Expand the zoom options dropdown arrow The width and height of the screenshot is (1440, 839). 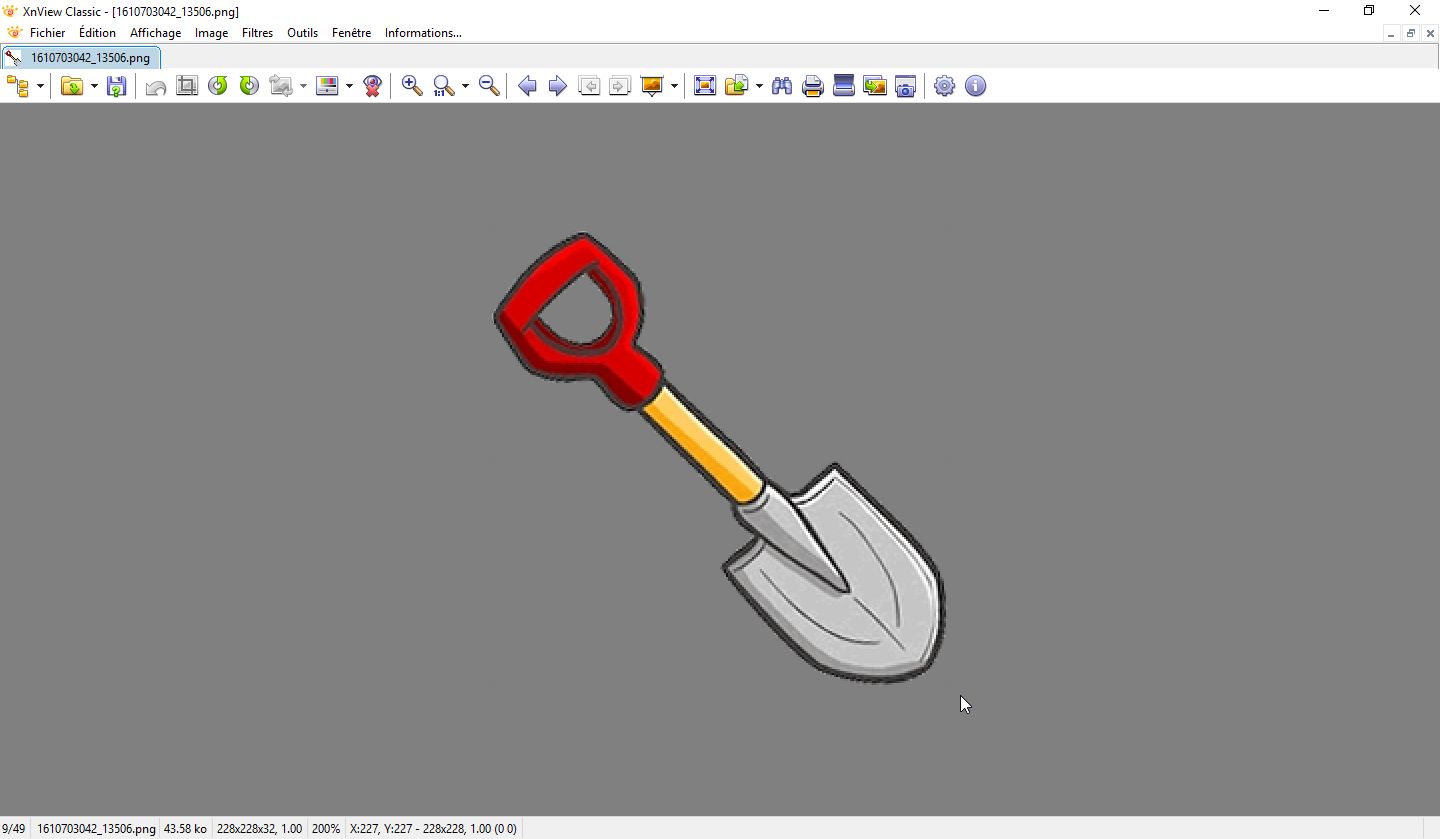pyautogui.click(x=465, y=86)
